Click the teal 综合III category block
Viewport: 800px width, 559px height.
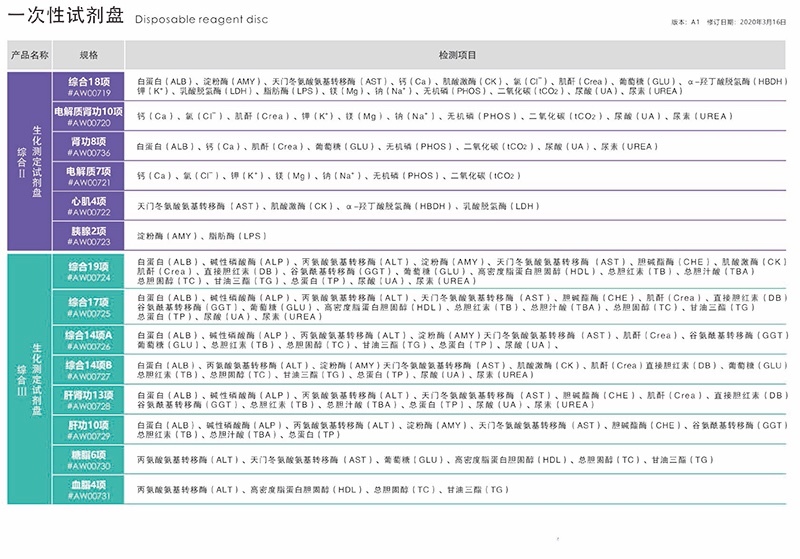28,379
